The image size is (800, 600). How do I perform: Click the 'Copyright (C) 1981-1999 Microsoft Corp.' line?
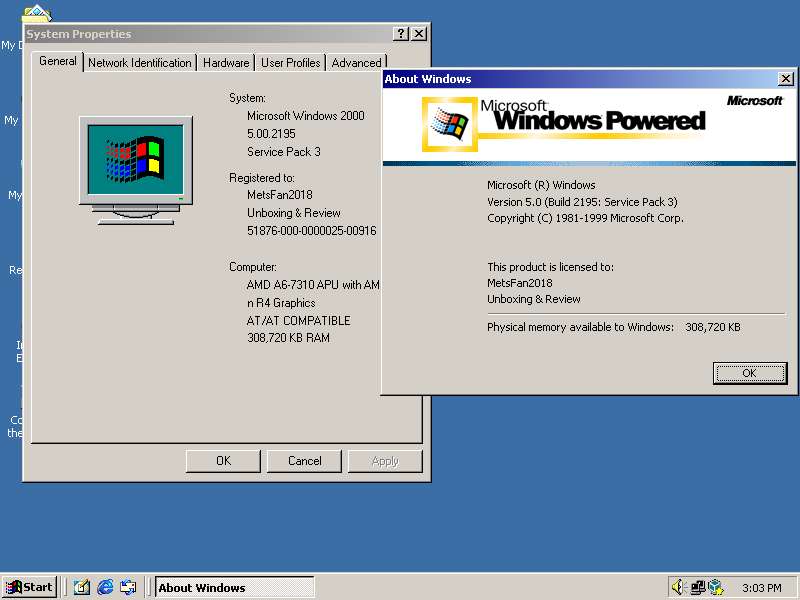(585, 218)
